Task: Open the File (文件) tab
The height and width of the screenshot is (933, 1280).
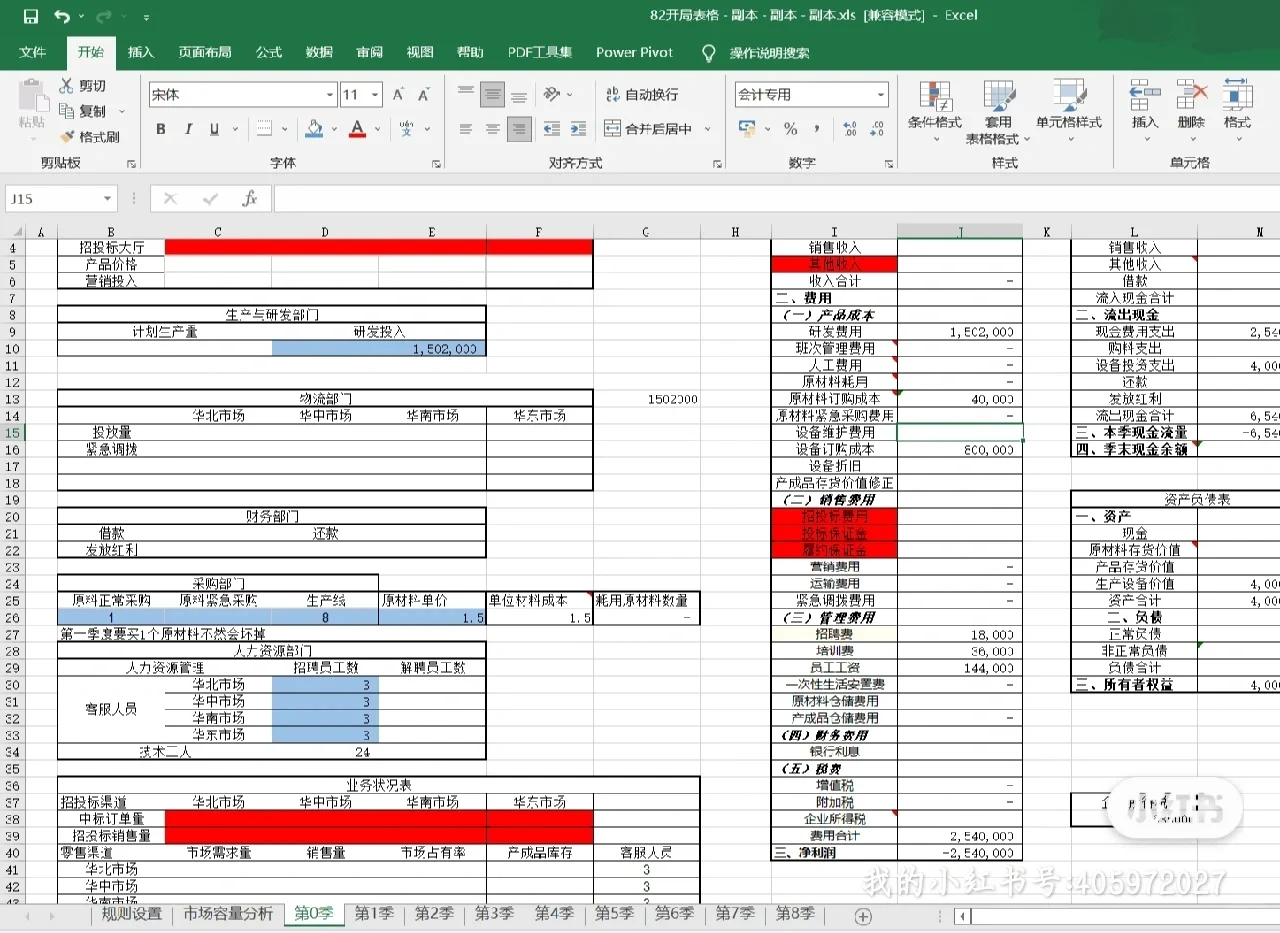Action: point(32,53)
